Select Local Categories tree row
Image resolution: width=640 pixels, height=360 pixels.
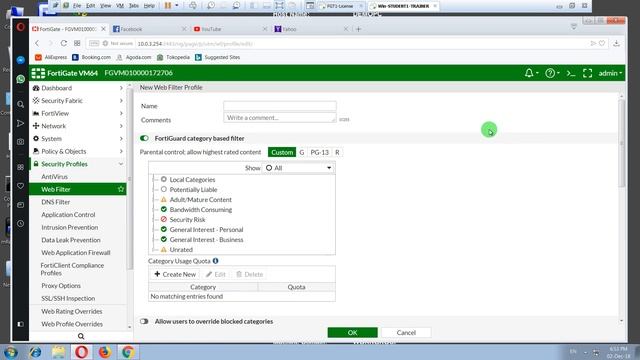click(192, 179)
